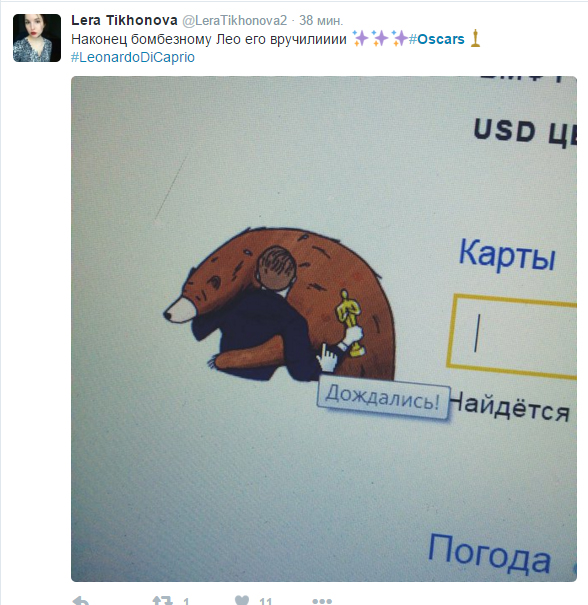Click the Найдётся text below search field
The image size is (588, 605).
[x=509, y=408]
